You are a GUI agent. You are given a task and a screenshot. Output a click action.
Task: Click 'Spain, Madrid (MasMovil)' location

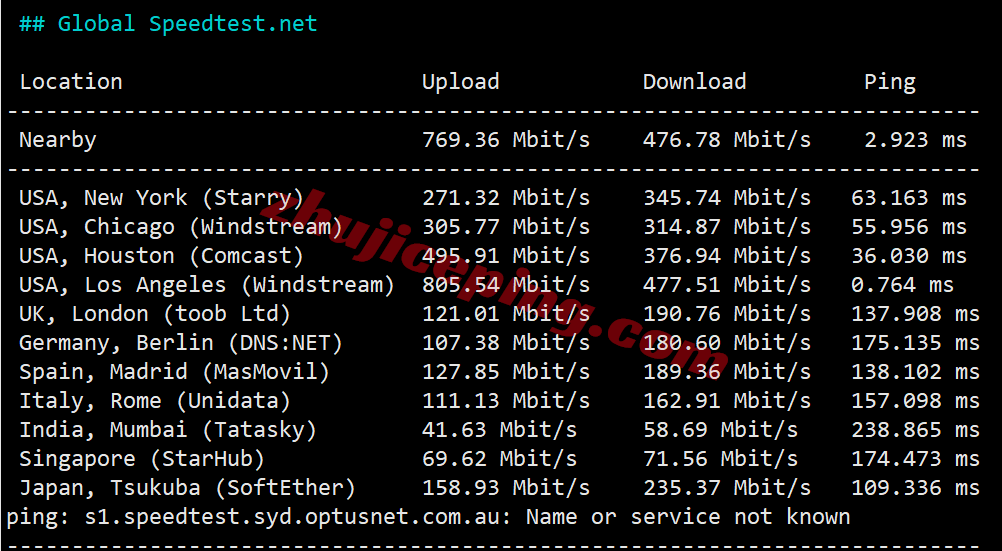174,372
